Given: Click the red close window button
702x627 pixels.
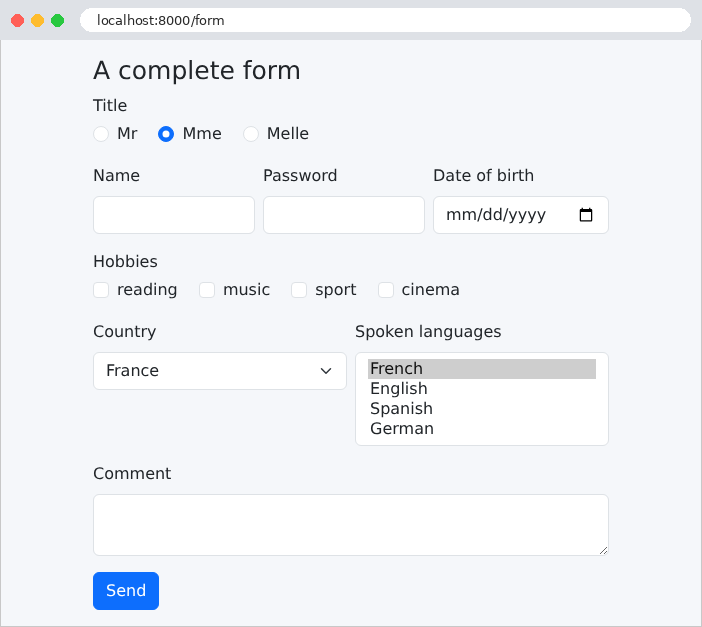Looking at the screenshot, I should [x=17, y=20].
